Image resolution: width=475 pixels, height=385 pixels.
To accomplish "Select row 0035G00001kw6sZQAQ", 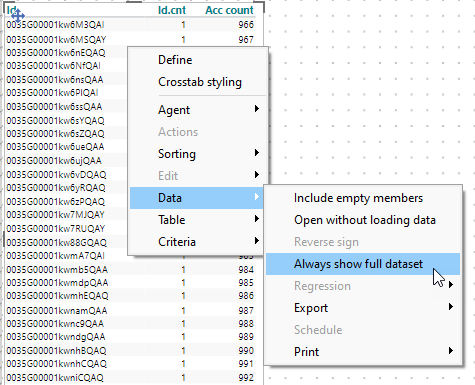I will (55, 133).
